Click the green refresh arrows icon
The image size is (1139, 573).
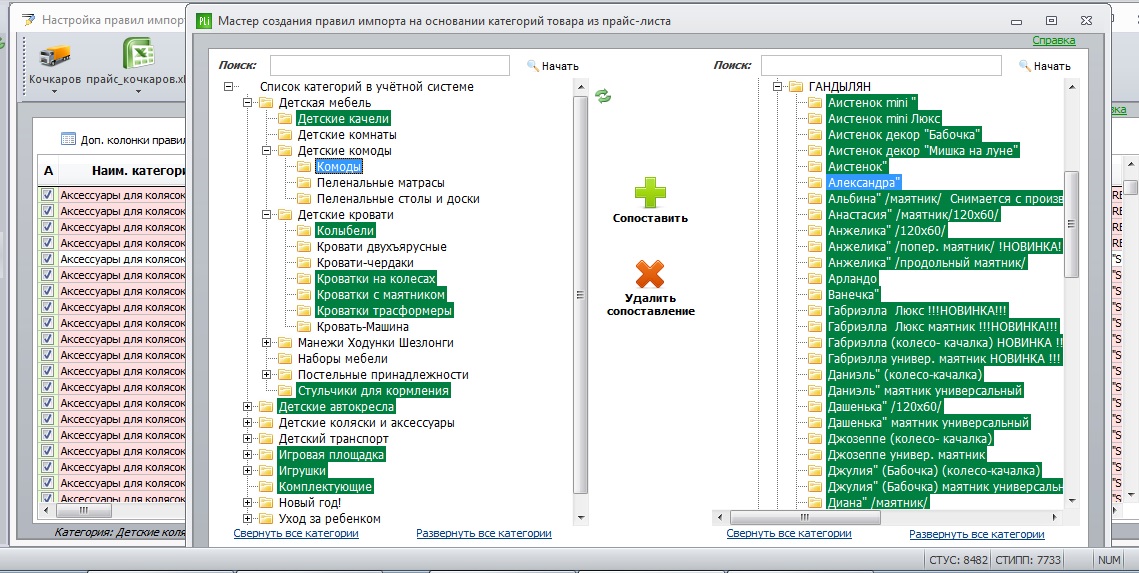point(603,96)
